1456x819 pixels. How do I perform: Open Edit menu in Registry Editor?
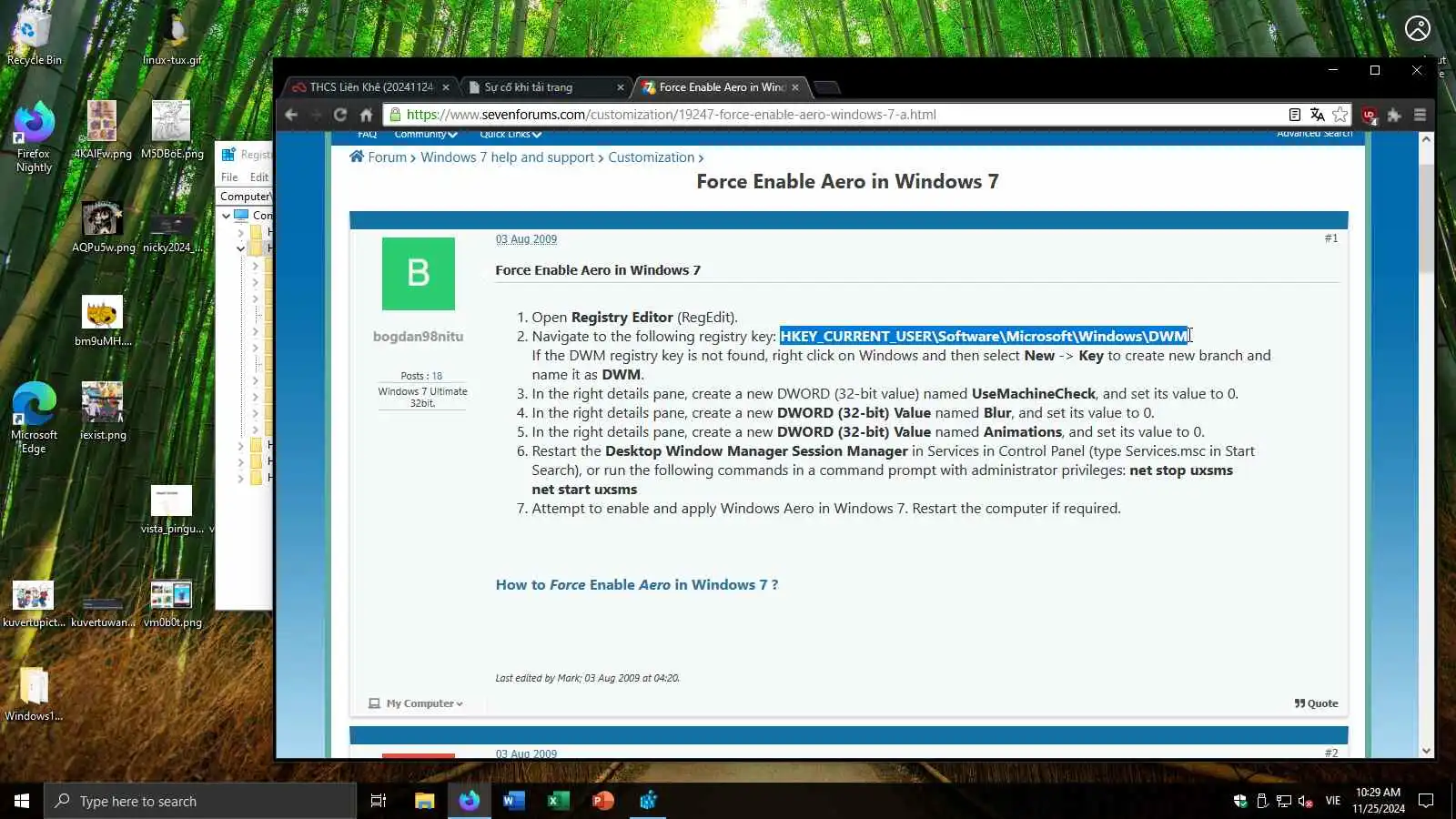tap(259, 177)
